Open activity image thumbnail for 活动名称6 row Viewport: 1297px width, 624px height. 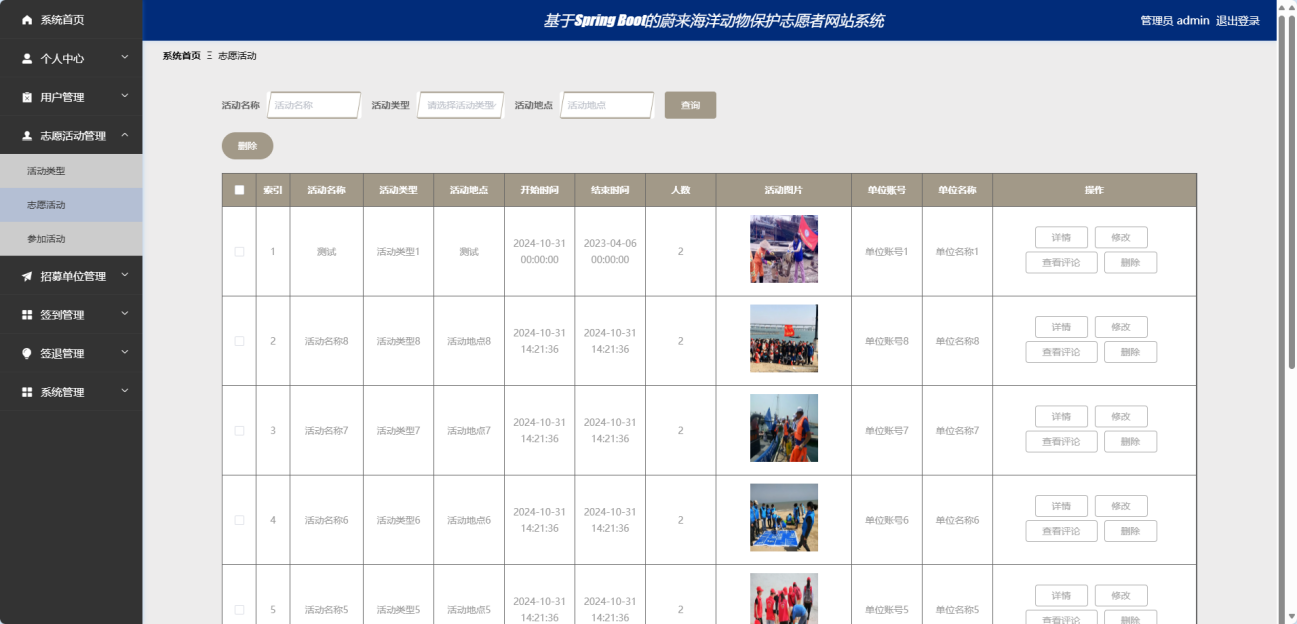pos(784,517)
